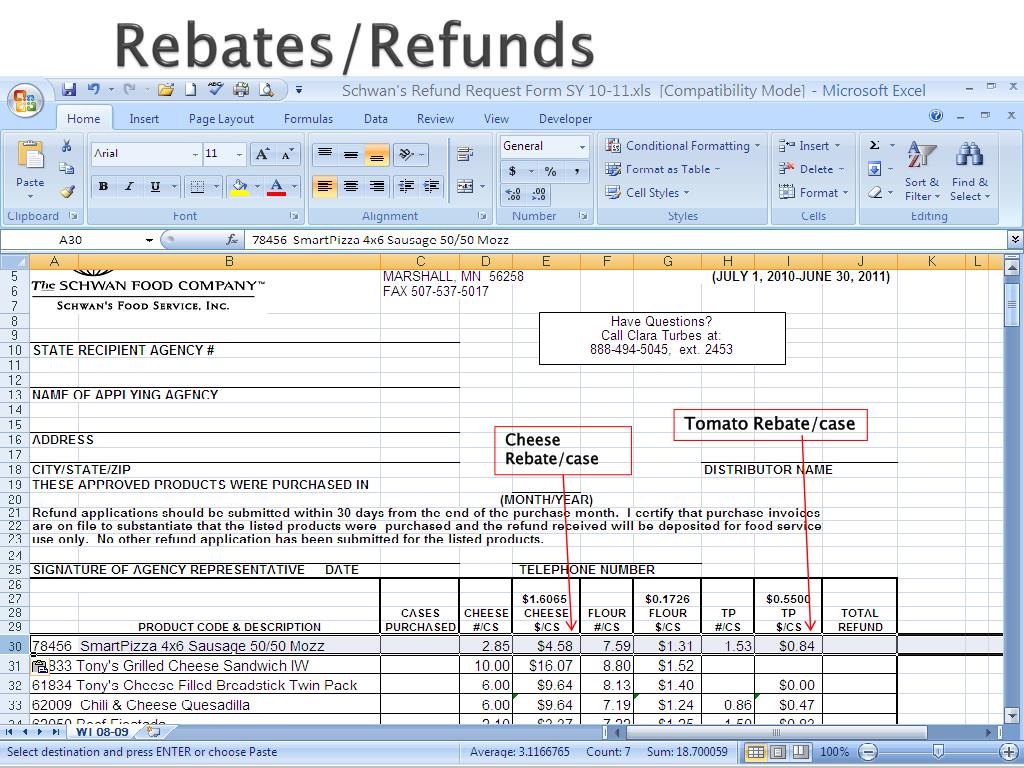Open print preview from Quick Access toolbar
The height and width of the screenshot is (768, 1024).
(x=266, y=89)
